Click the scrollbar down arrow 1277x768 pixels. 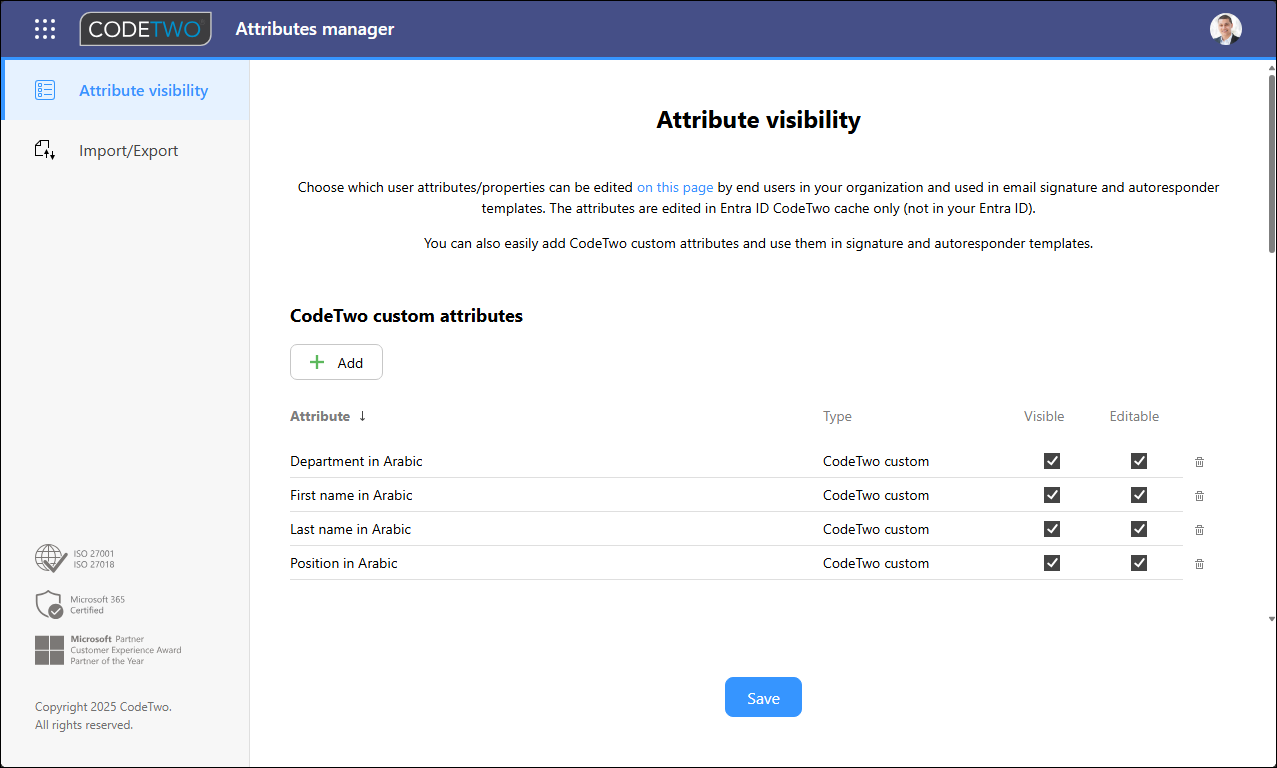click(x=1271, y=619)
